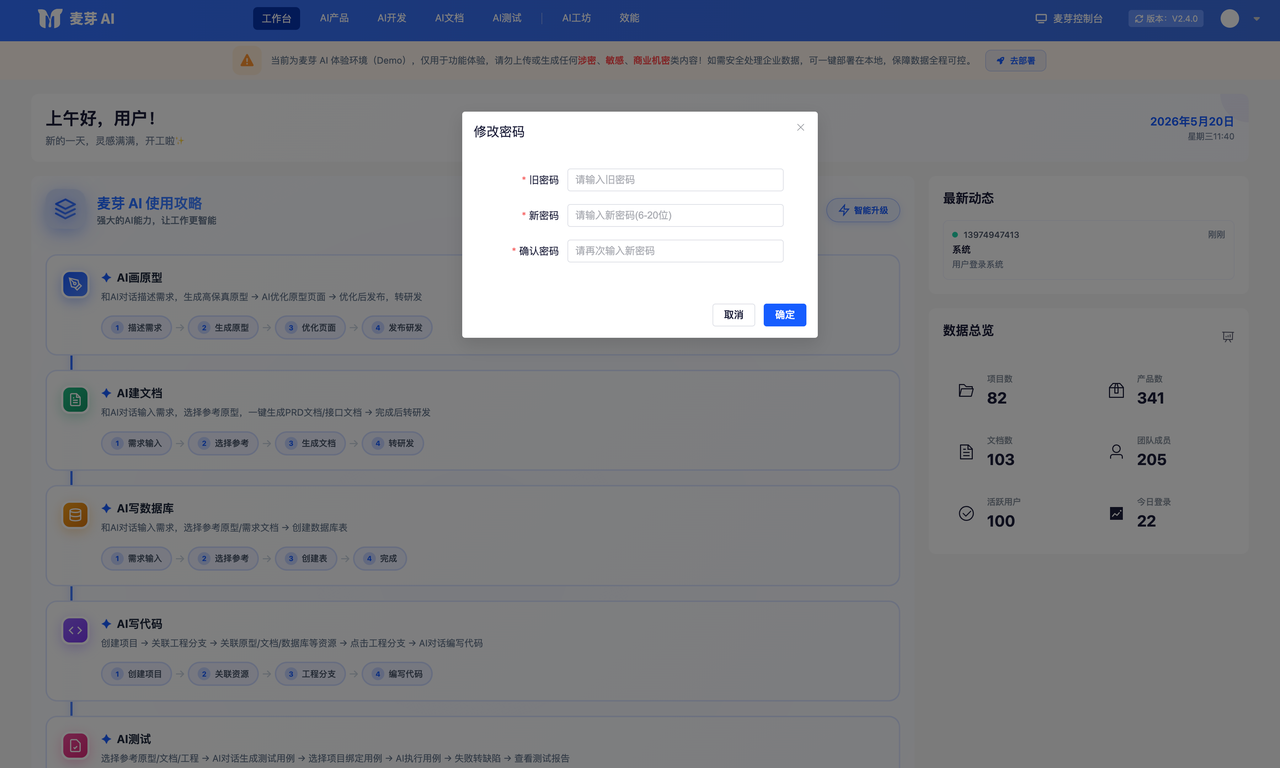Click the 用户登录系统 activity text

tap(978, 265)
